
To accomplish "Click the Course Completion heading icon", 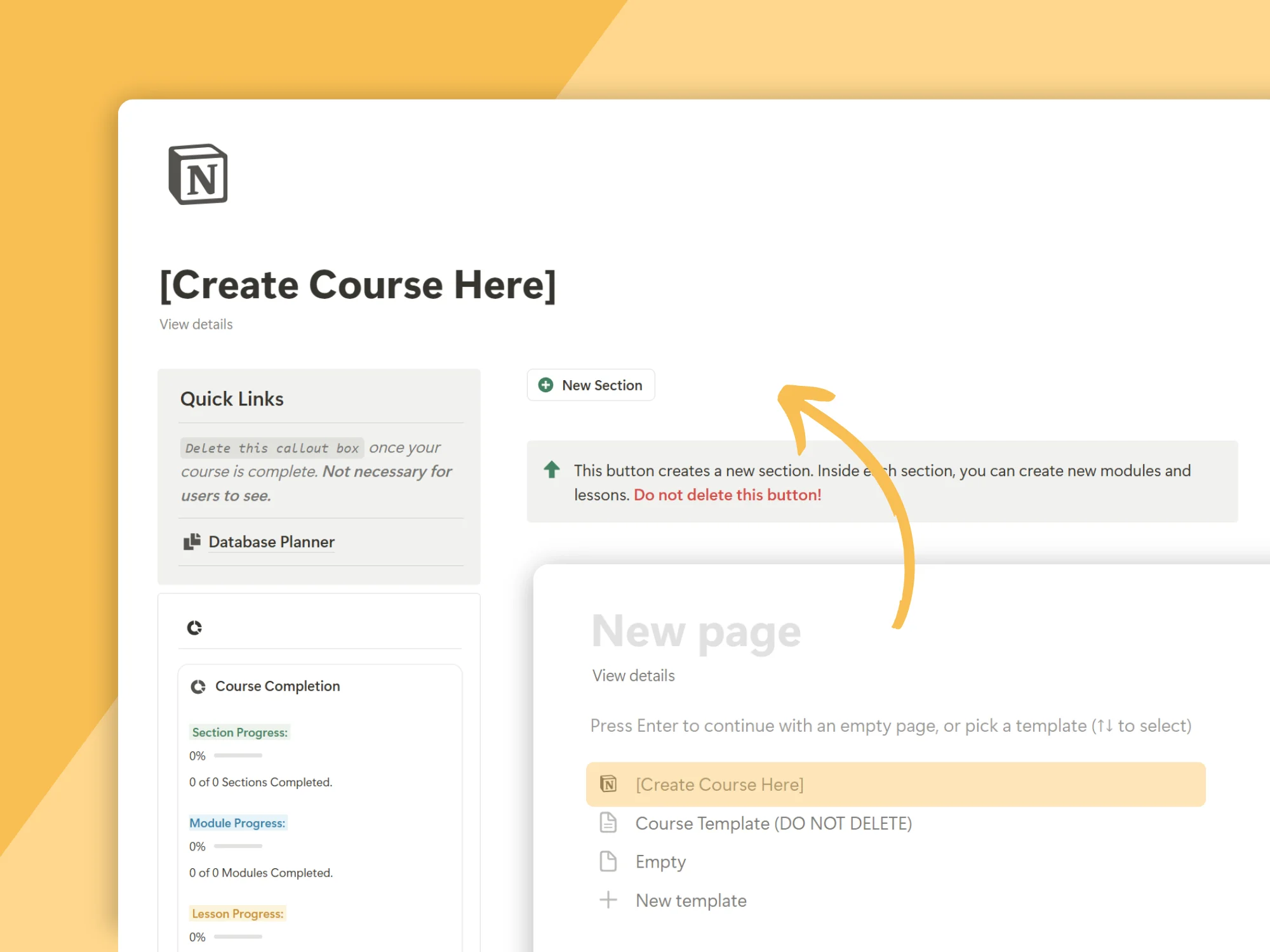I will [198, 687].
